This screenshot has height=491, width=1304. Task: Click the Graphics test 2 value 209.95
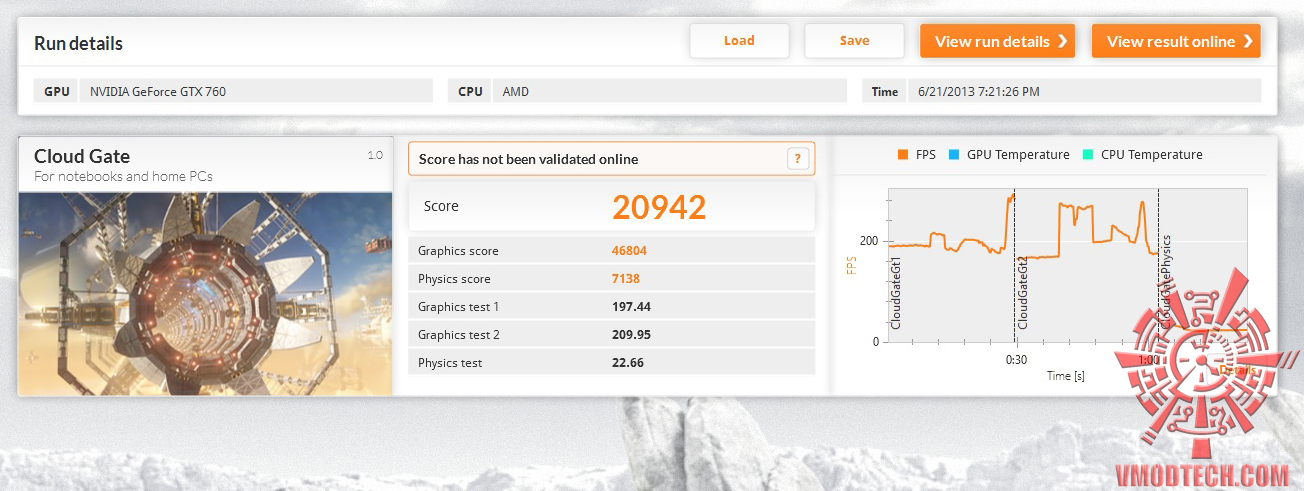631,335
